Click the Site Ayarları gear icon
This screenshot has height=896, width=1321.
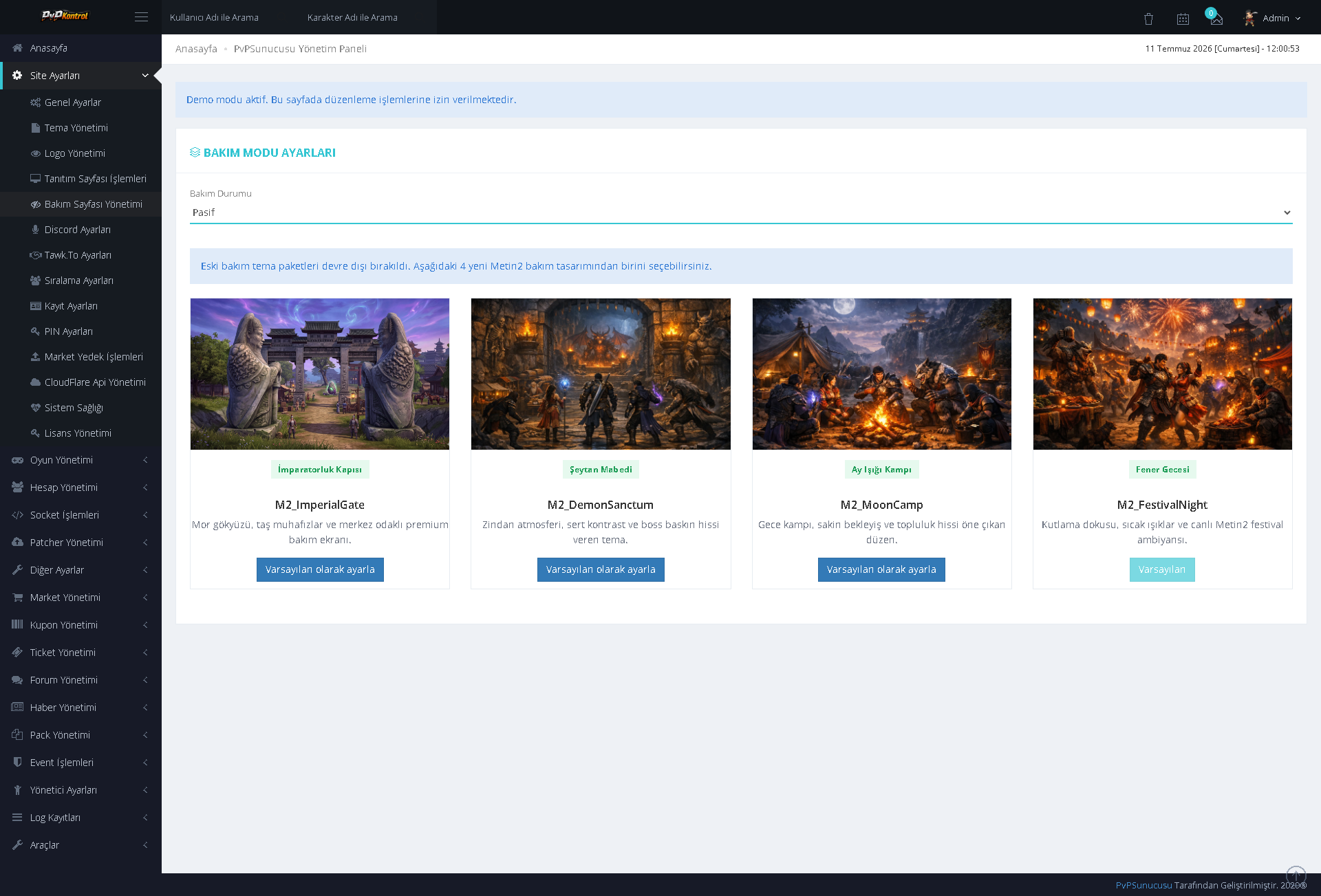click(17, 76)
